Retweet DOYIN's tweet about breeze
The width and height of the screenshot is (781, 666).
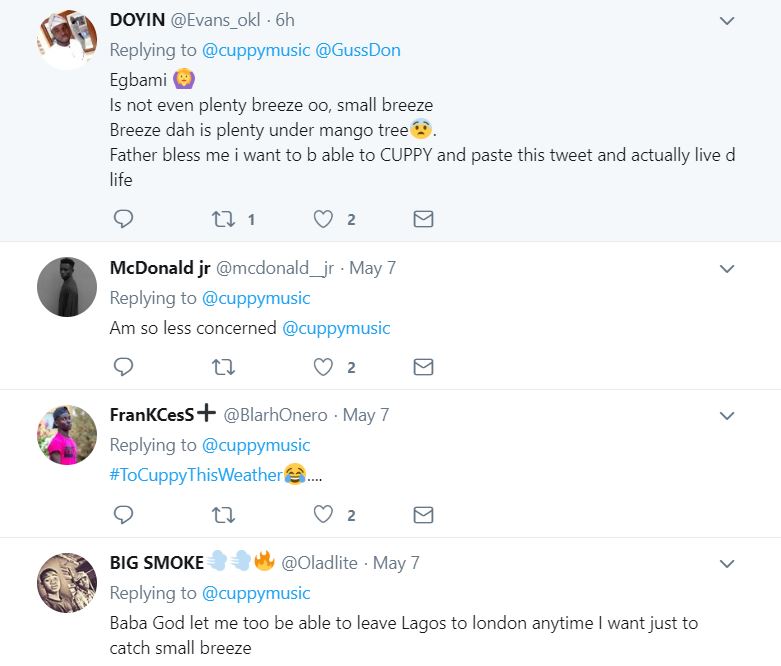(224, 219)
